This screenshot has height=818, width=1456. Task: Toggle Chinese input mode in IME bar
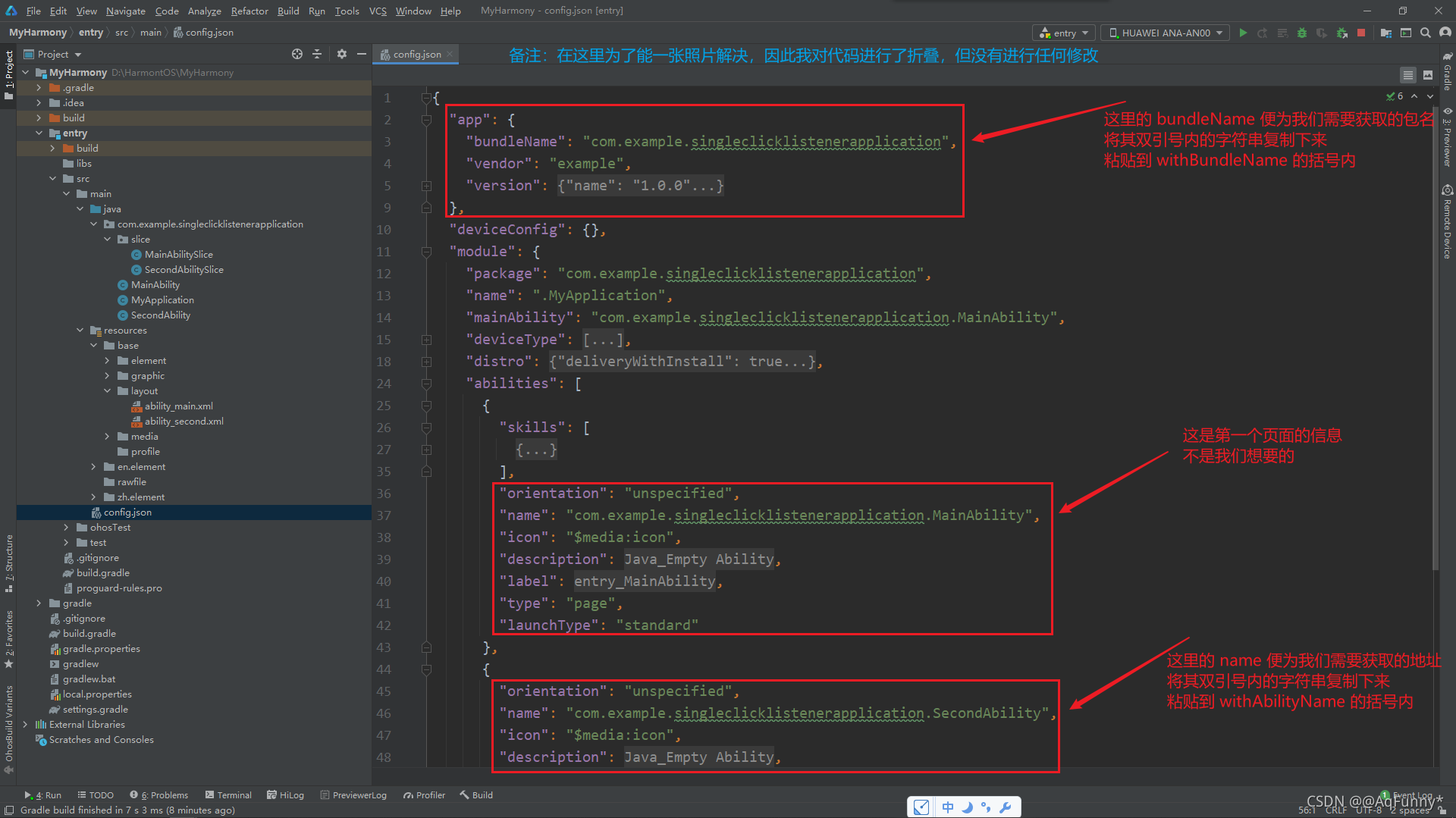(x=948, y=807)
